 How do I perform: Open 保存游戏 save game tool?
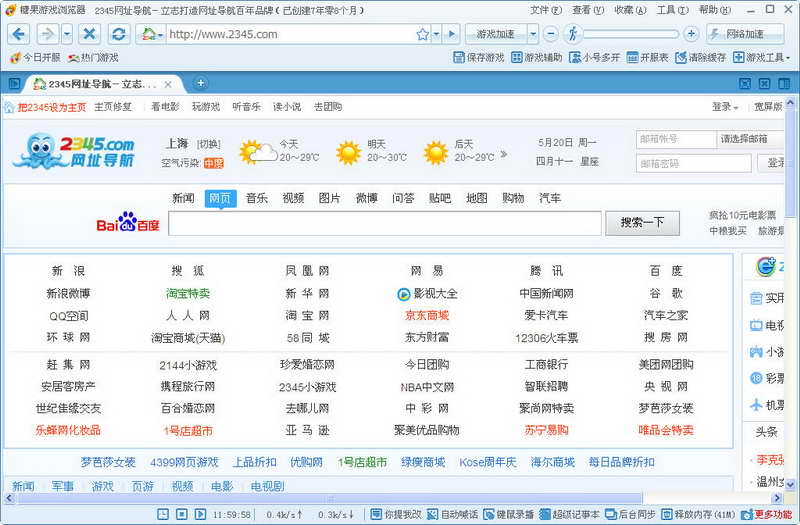tap(479, 58)
